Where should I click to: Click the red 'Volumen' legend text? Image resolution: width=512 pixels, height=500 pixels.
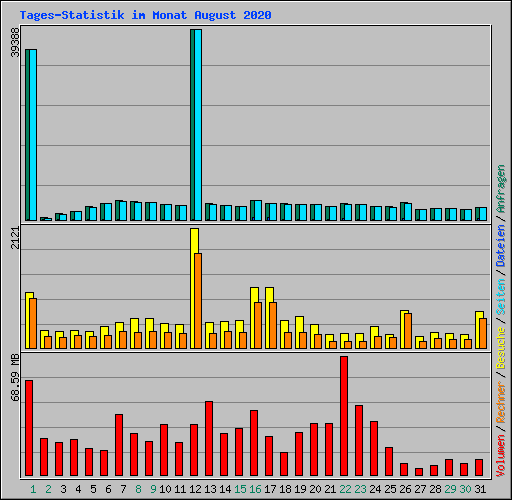(x=501, y=455)
